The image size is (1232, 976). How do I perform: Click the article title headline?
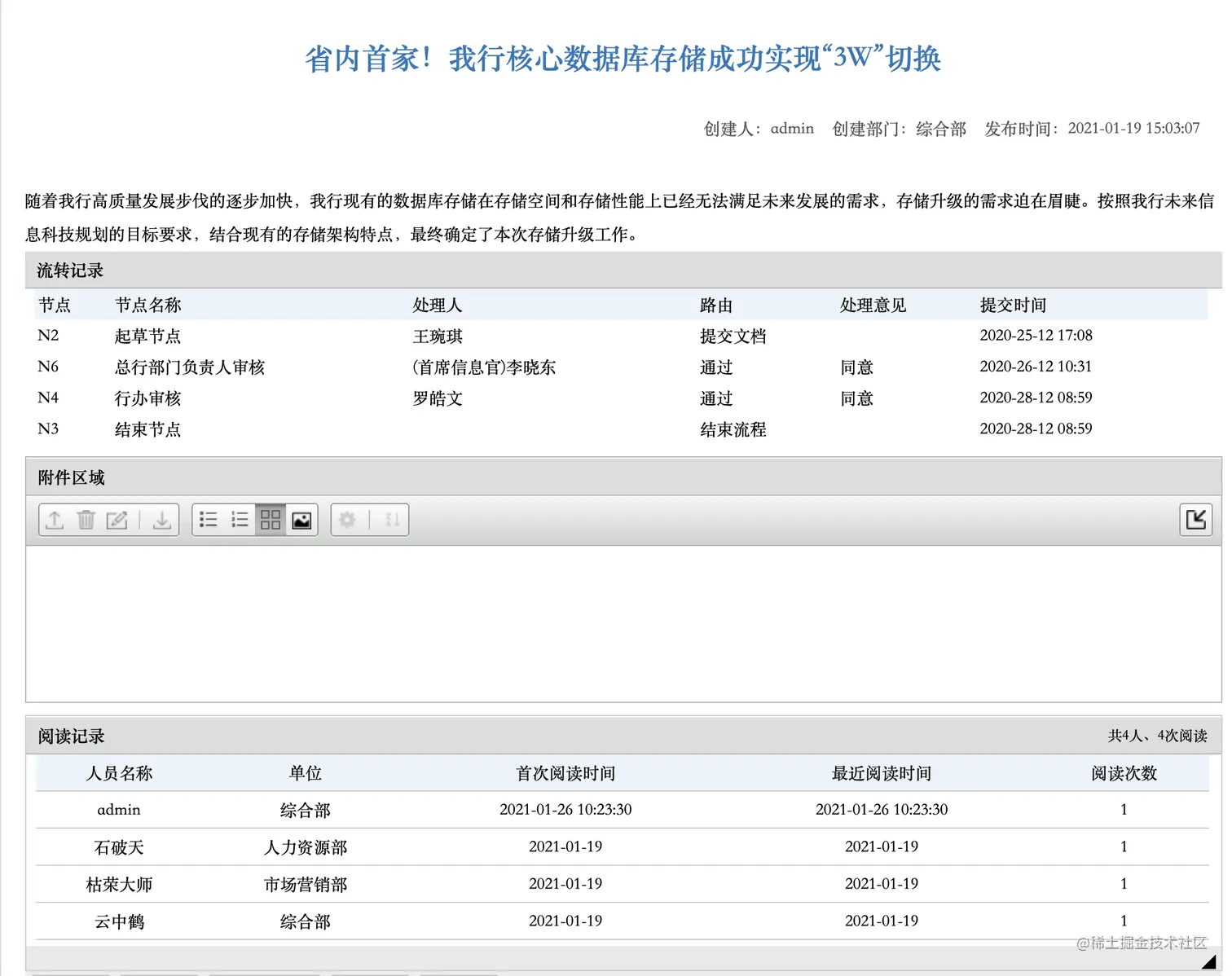pos(623,59)
